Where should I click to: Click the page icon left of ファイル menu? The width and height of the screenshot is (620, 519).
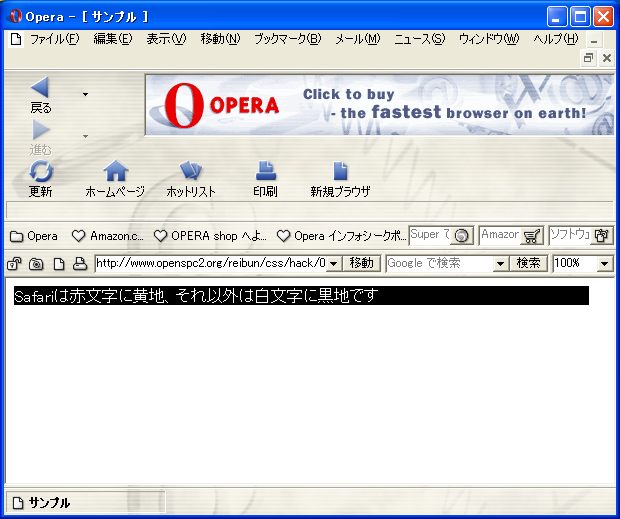tap(16, 39)
